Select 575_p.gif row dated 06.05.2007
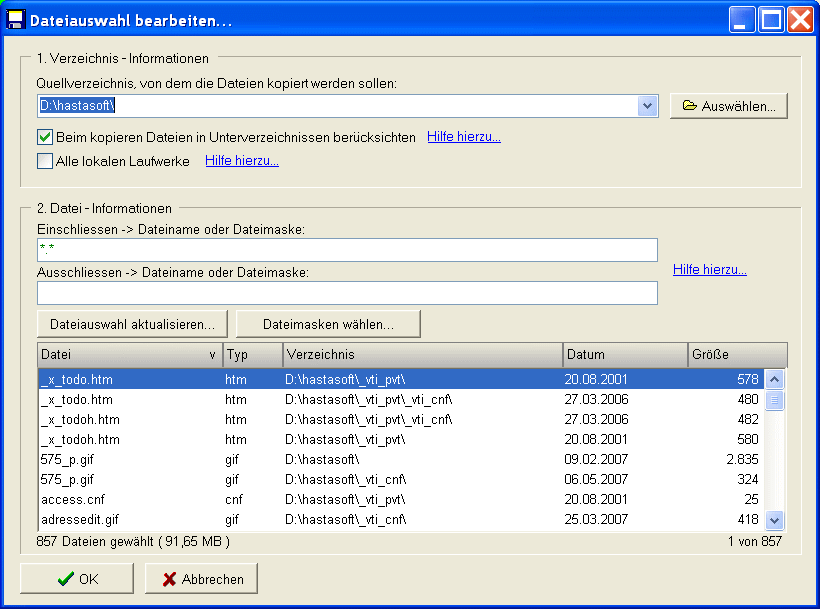The height and width of the screenshot is (609, 820). pos(401,479)
